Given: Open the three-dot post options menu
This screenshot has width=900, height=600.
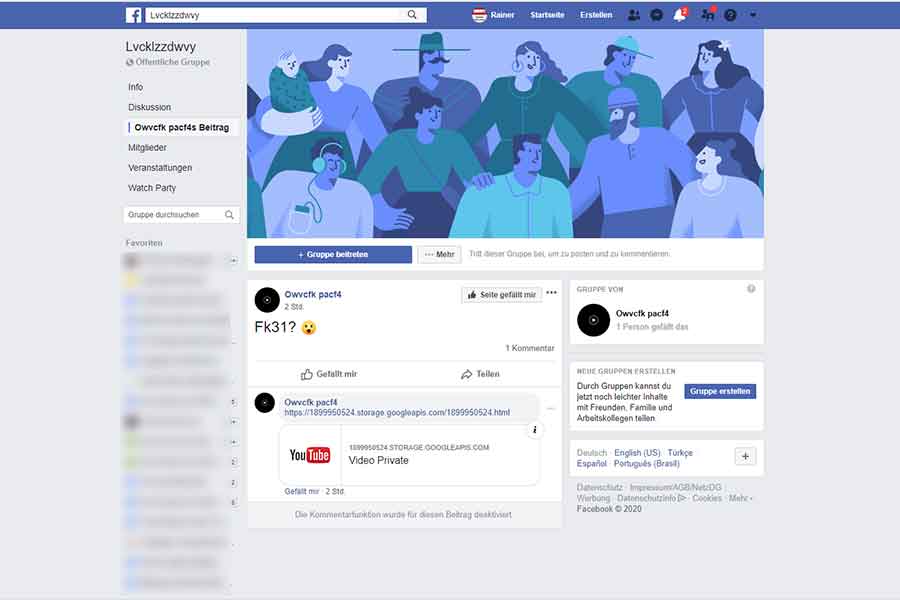Looking at the screenshot, I should 551,293.
